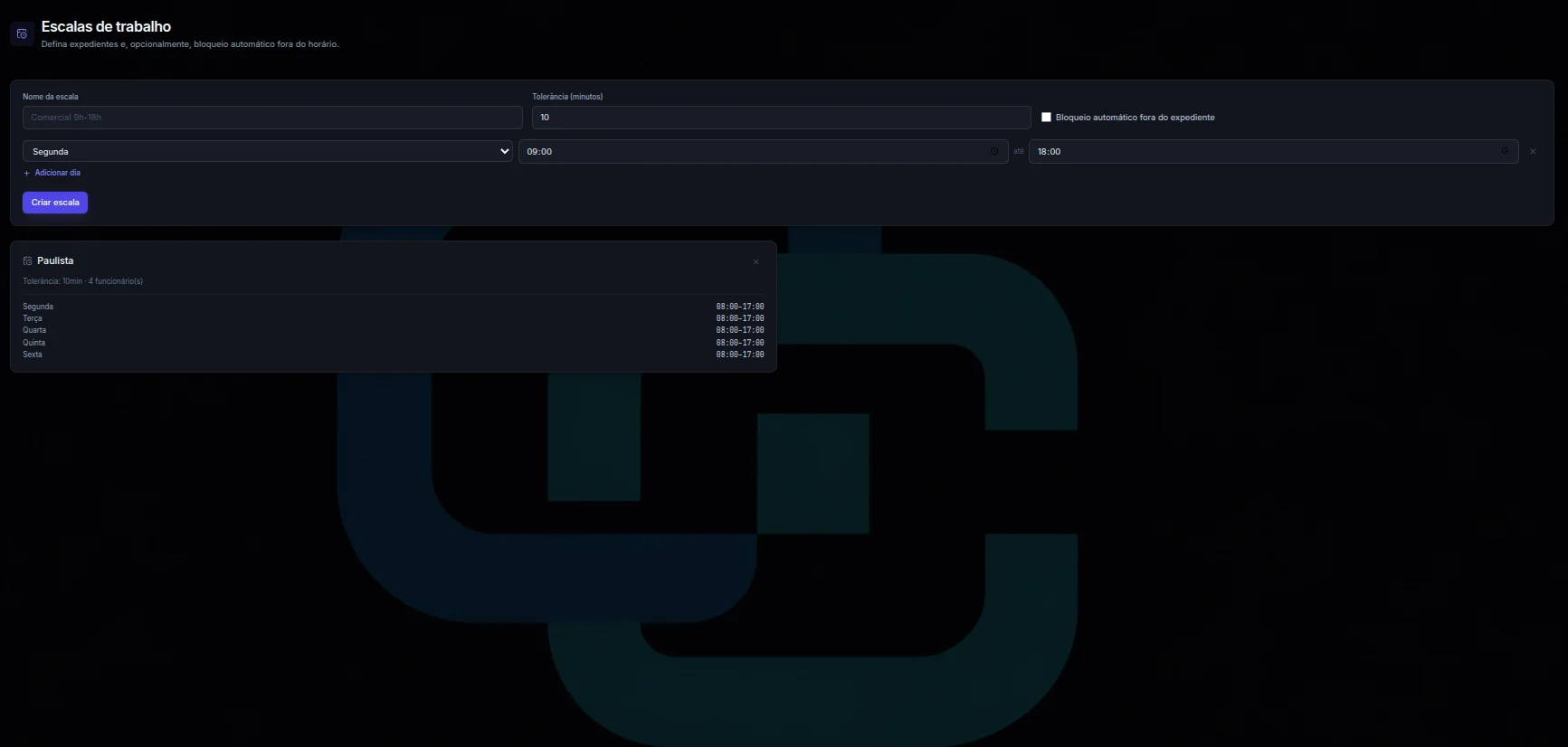Click the calendar icon next to Paulista

tap(27, 261)
